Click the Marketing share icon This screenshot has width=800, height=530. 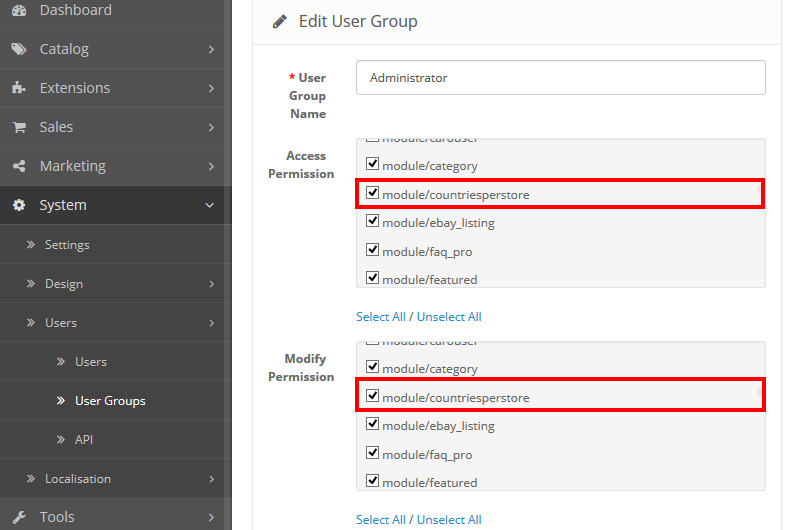(x=19, y=166)
